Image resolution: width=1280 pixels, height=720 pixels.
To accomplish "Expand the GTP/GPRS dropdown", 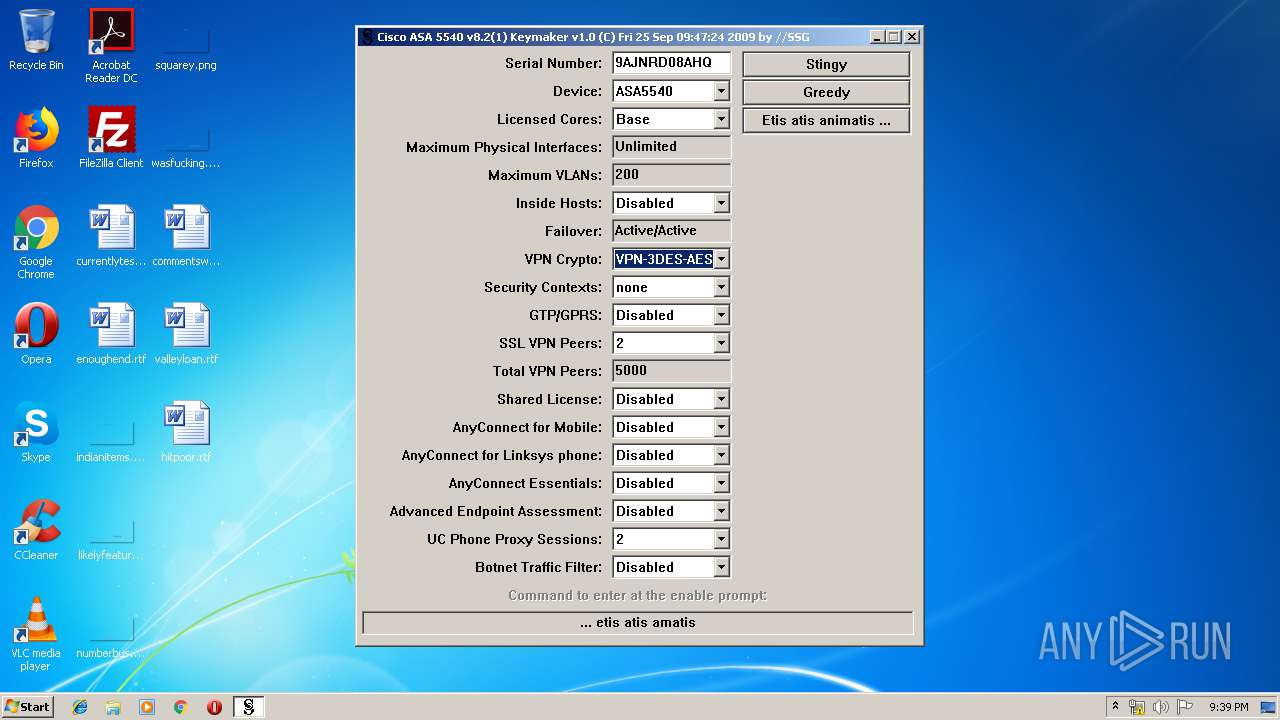I will coord(721,315).
